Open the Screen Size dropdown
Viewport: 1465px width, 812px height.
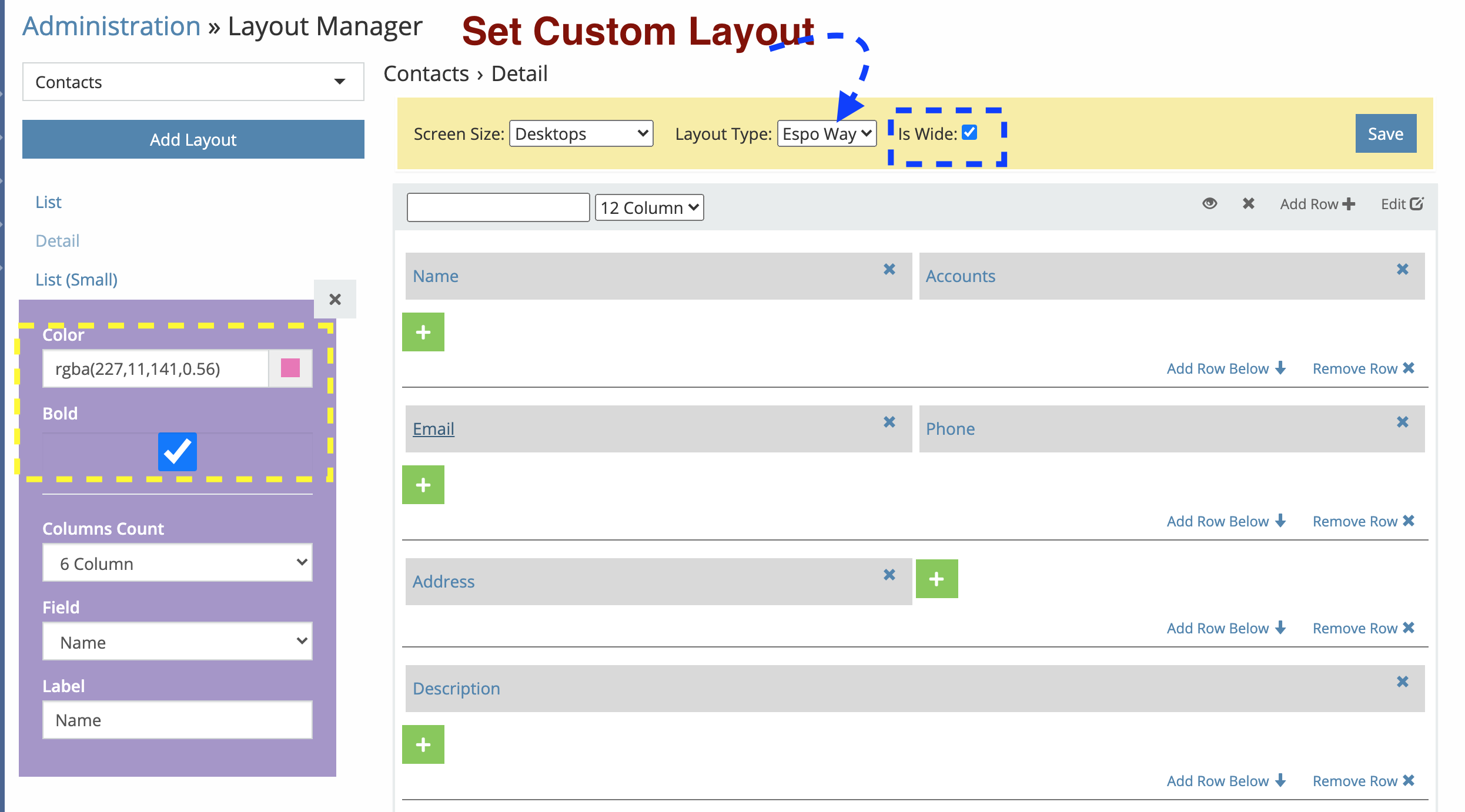581,133
